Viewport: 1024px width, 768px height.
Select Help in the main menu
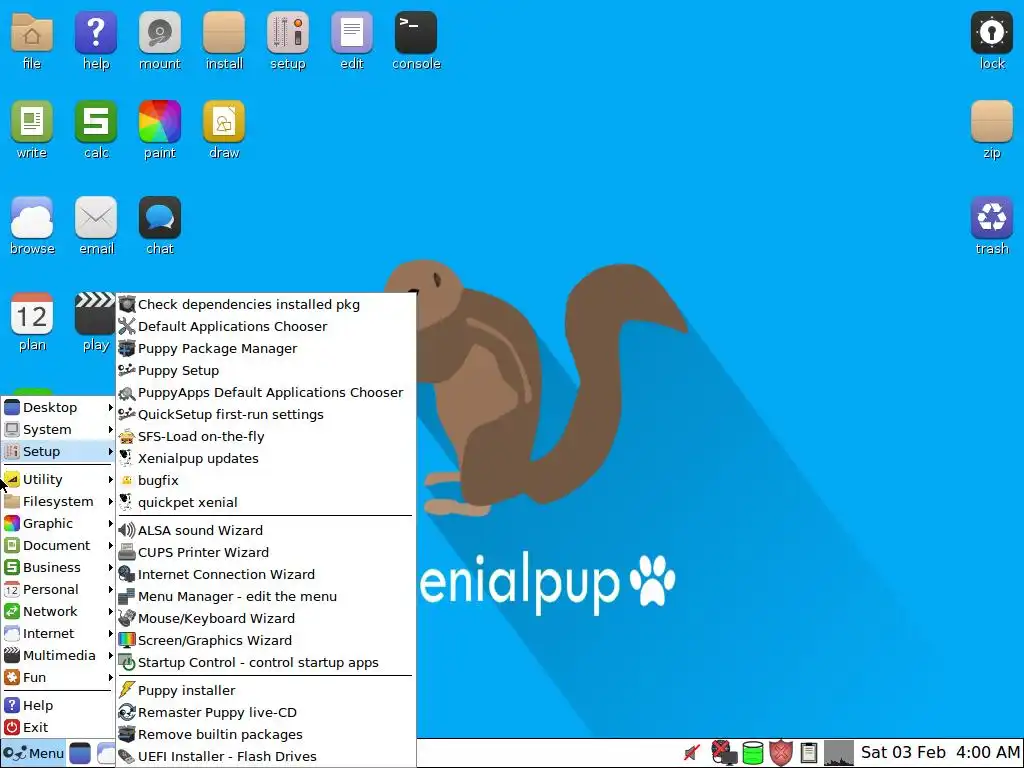(59, 705)
